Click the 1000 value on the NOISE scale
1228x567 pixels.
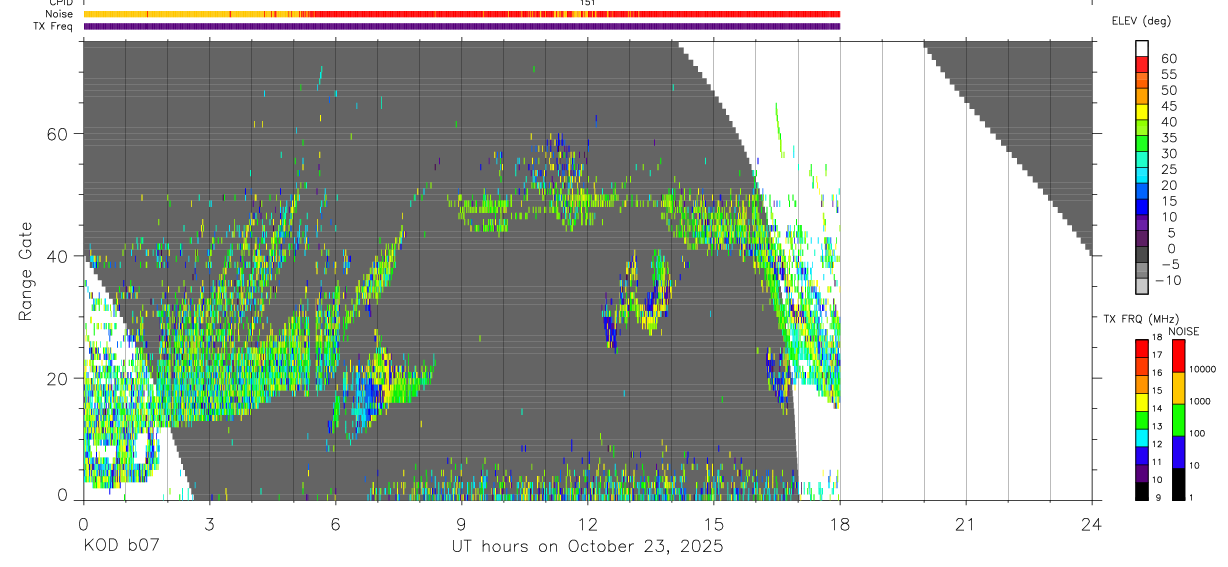[1200, 401]
